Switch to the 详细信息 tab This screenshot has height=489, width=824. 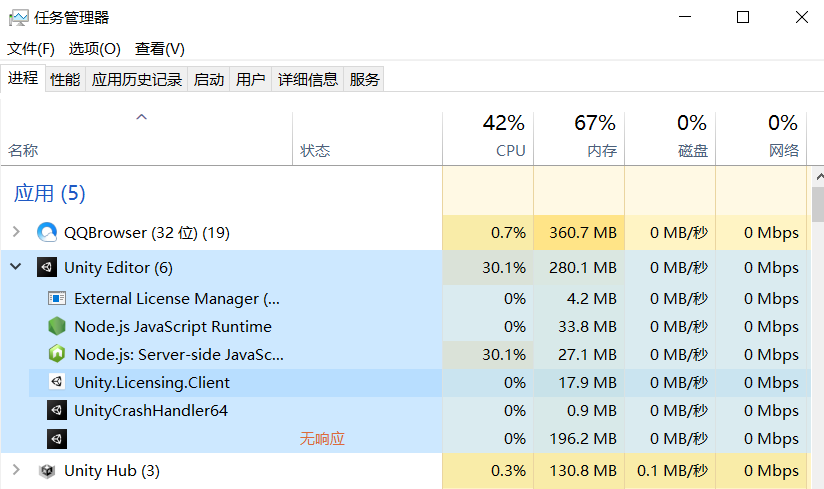click(x=307, y=79)
